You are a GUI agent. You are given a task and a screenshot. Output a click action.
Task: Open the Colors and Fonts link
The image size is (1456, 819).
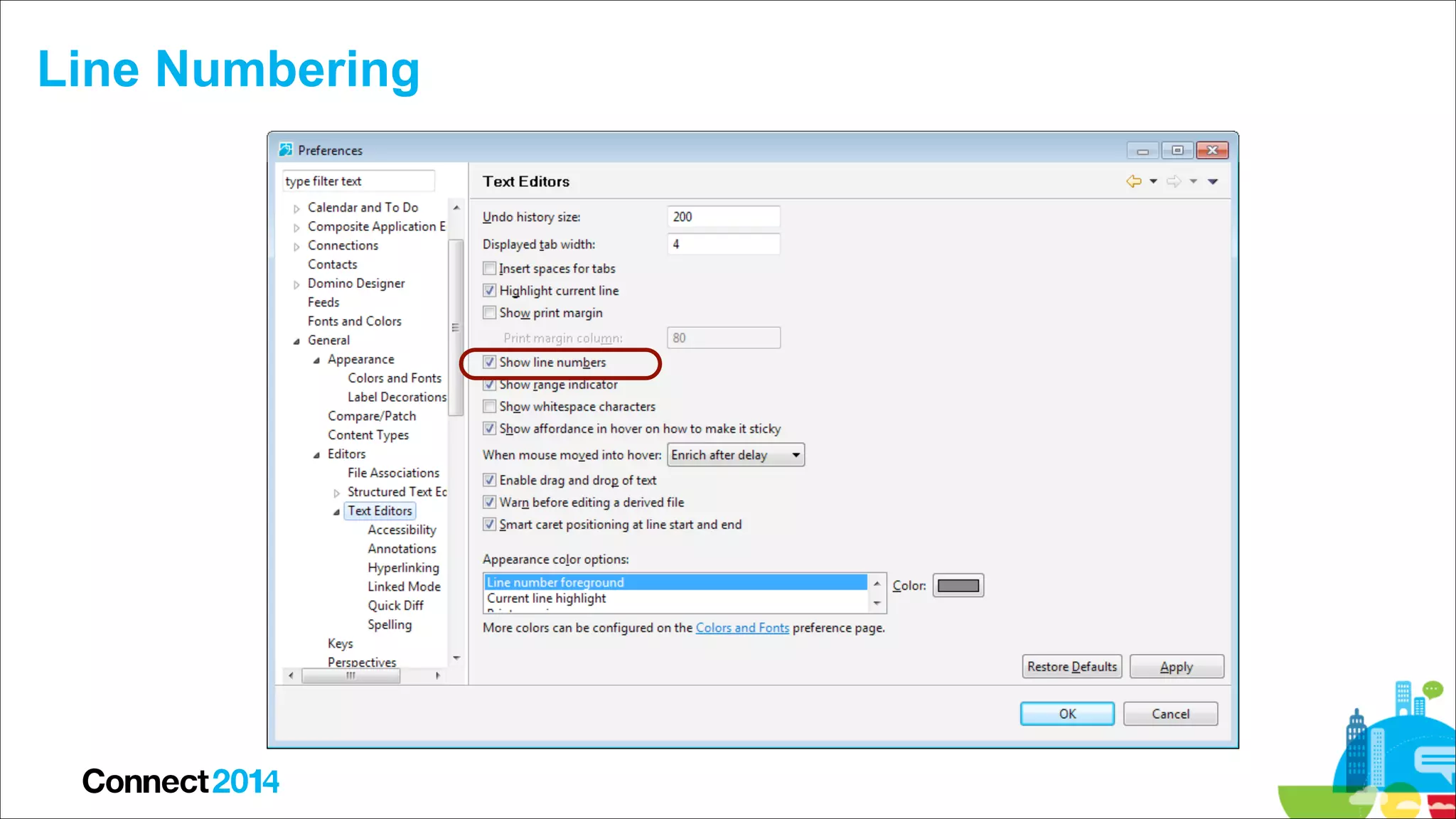[742, 628]
